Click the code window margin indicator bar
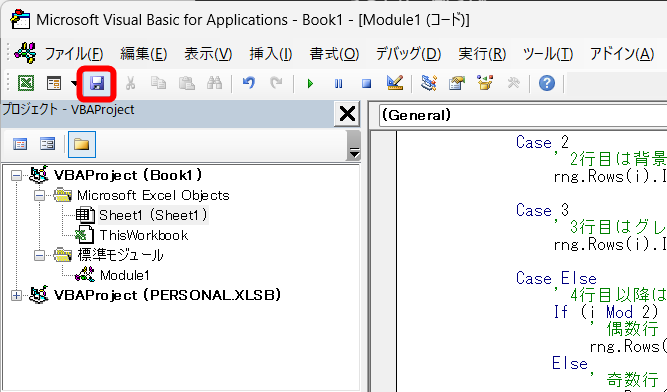 pyautogui.click(x=384, y=261)
